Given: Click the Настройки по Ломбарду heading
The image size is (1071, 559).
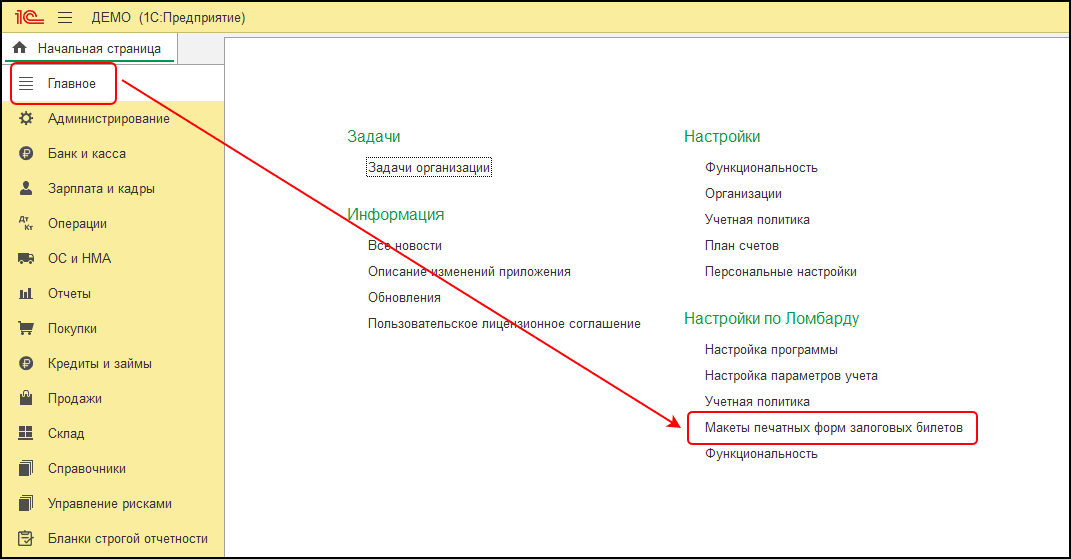Looking at the screenshot, I should (771, 318).
